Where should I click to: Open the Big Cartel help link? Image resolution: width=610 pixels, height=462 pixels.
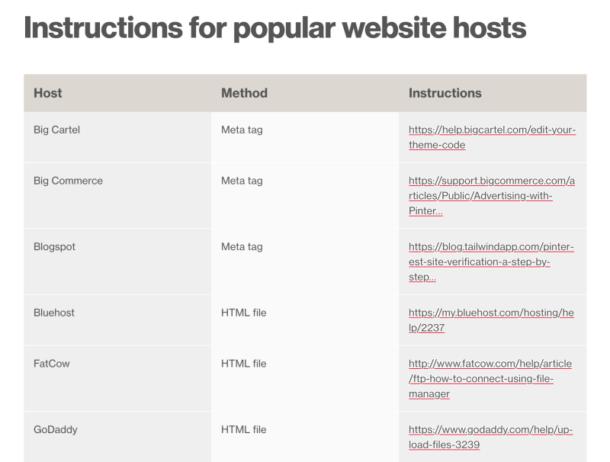tap(491, 137)
